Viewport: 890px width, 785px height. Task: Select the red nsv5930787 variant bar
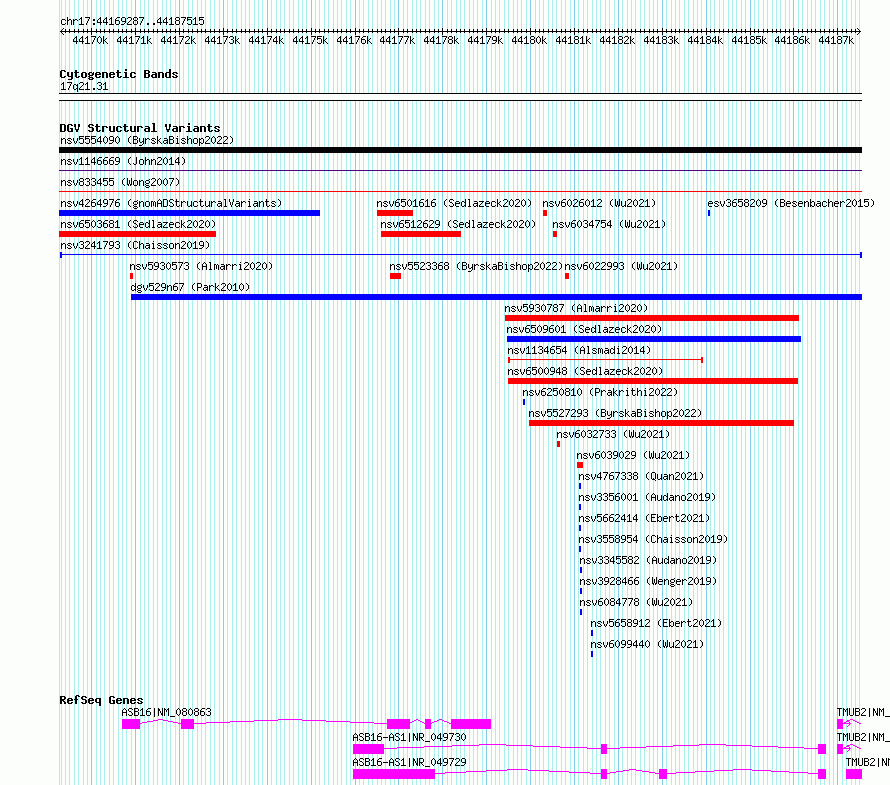(x=652, y=318)
